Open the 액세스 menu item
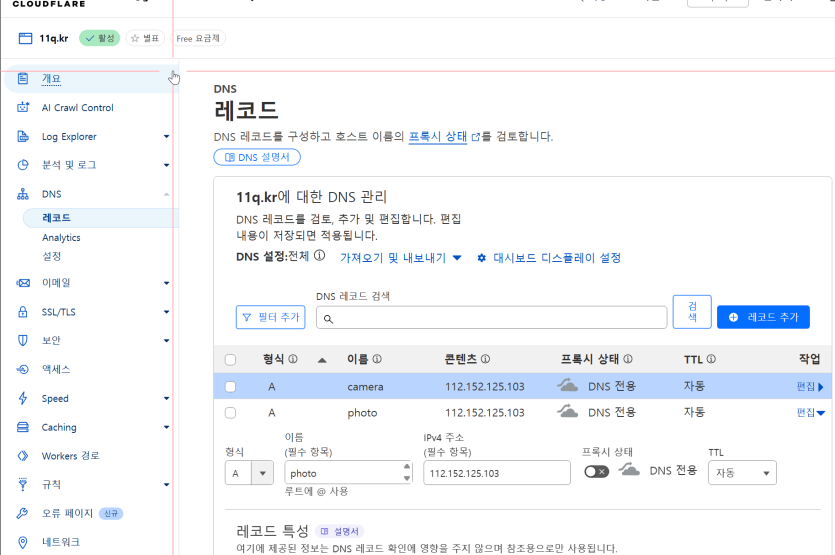Image resolution: width=835 pixels, height=555 pixels. click(x=56, y=369)
